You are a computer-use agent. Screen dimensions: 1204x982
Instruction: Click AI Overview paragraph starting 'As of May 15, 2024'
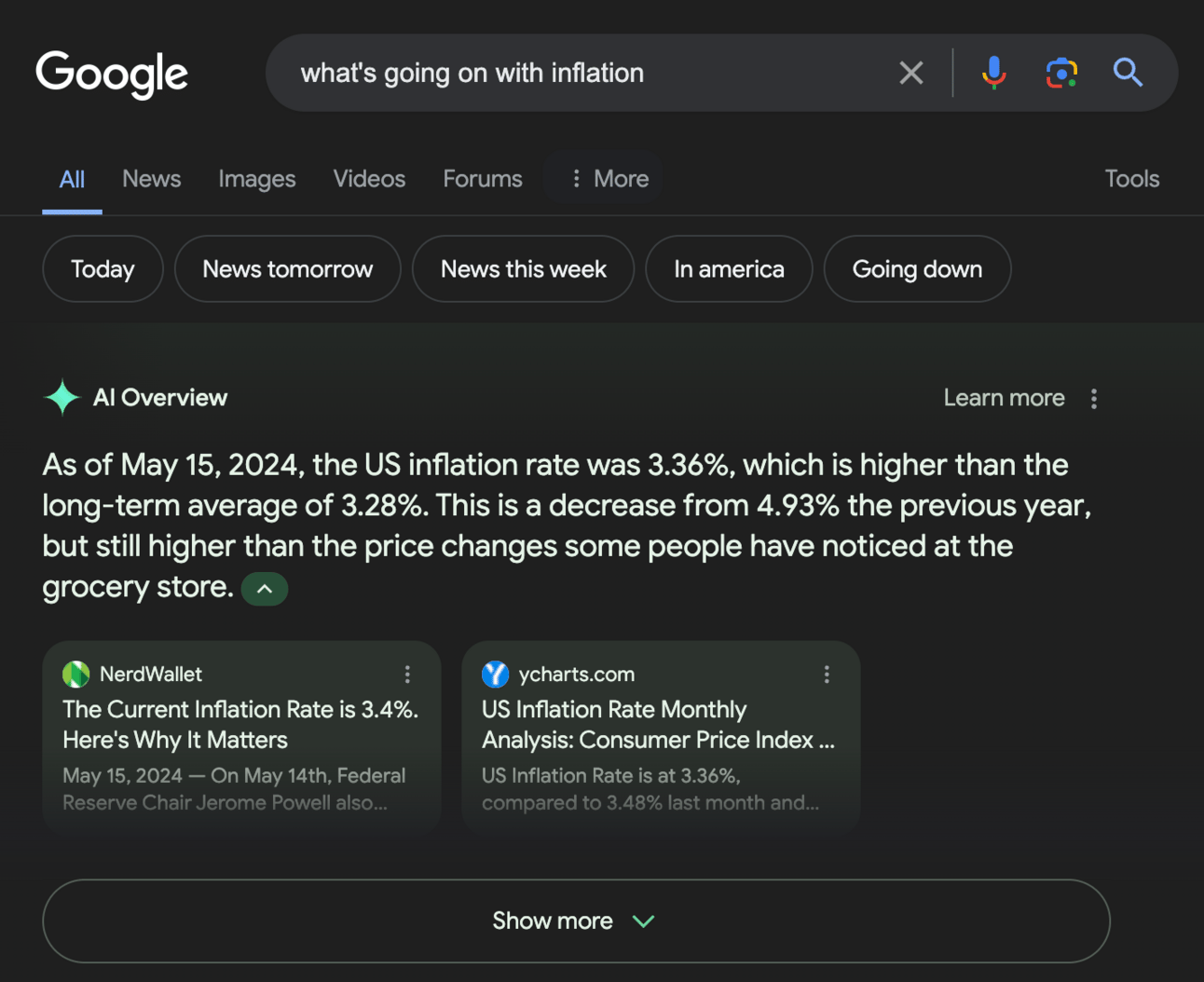point(567,525)
